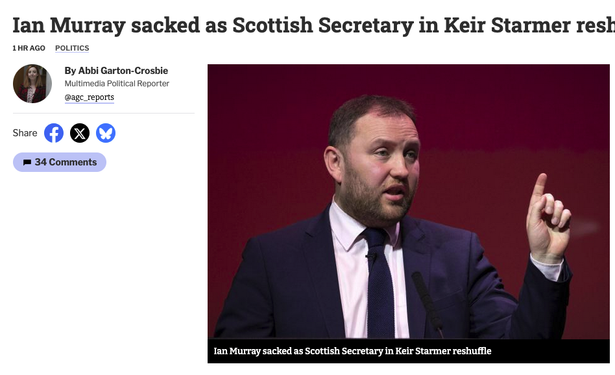Visit the @agc_reports profile link

tap(89, 97)
